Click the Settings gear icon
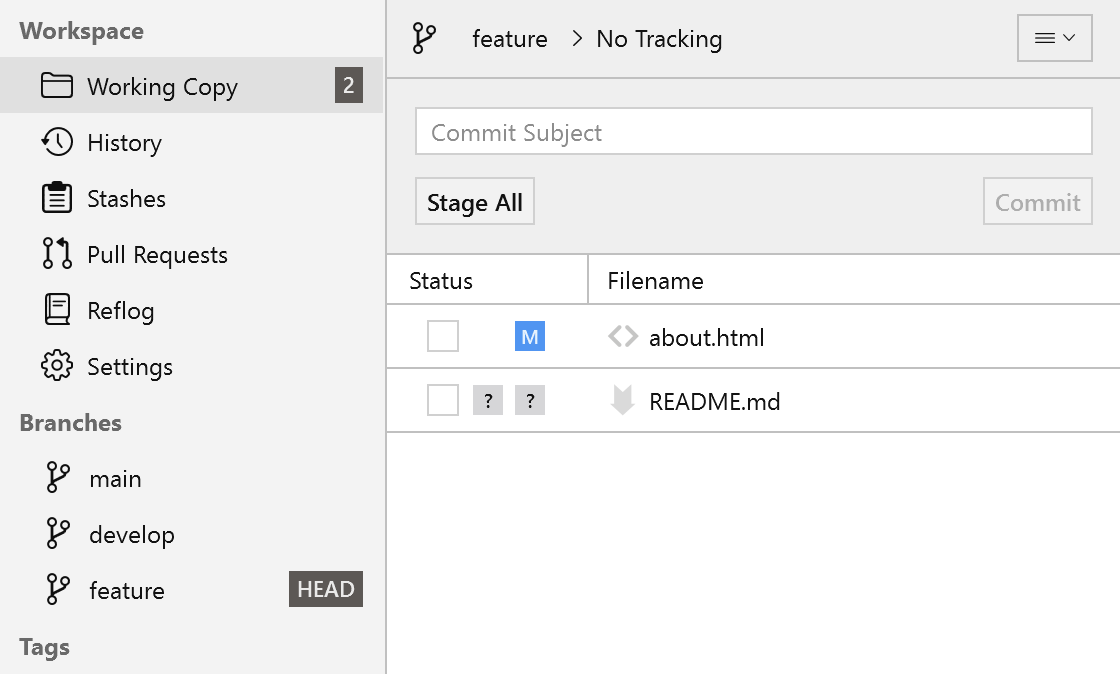The width and height of the screenshot is (1120, 674). pos(57,366)
